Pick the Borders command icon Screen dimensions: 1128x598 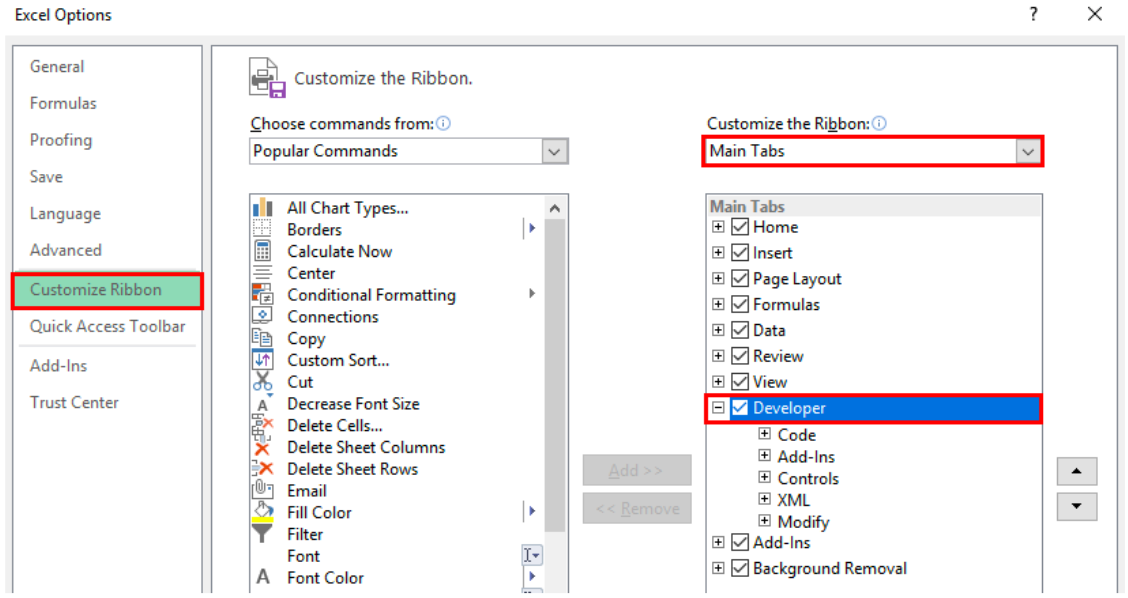coord(263,230)
